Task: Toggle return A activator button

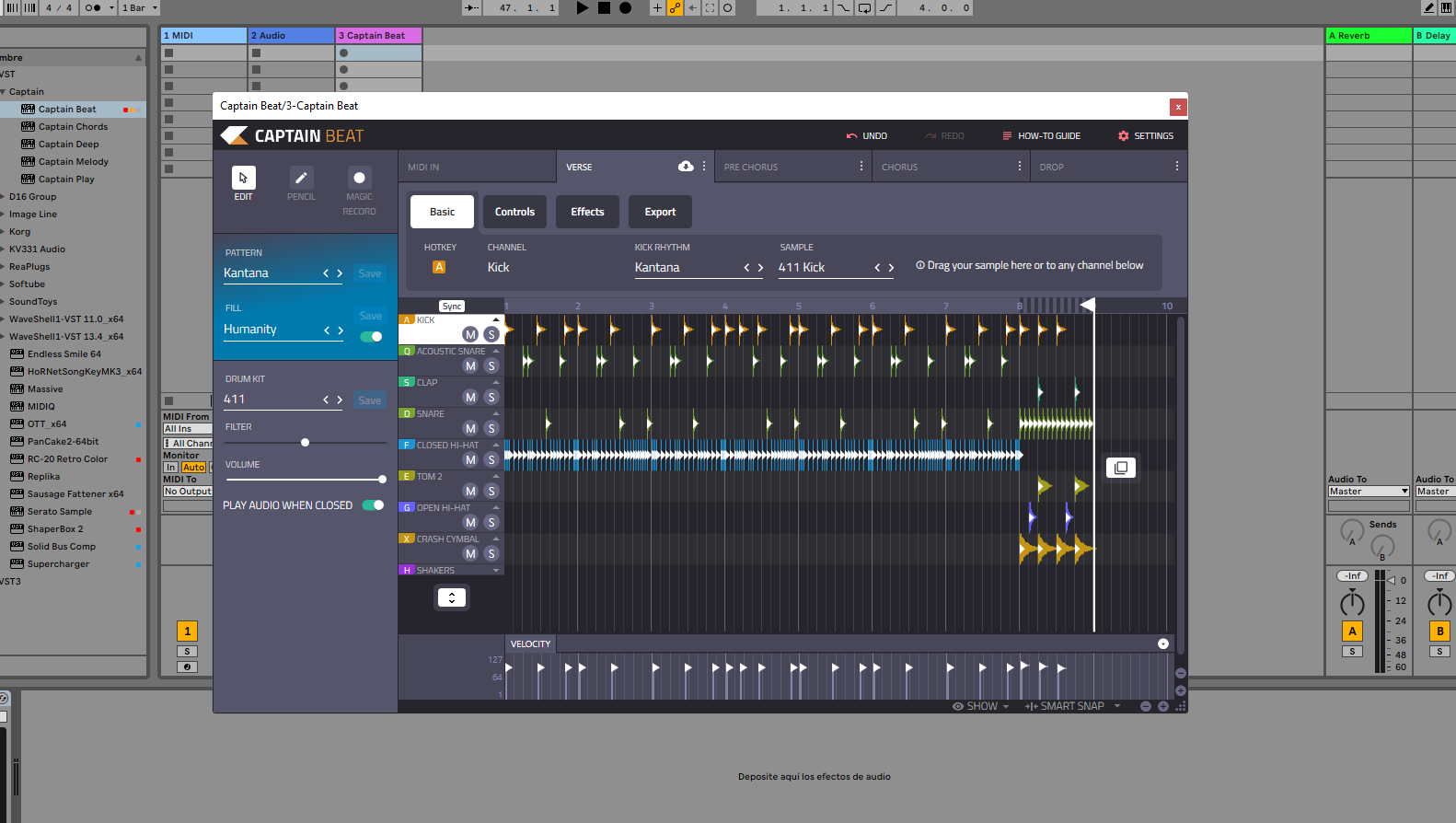Action: coord(1352,631)
